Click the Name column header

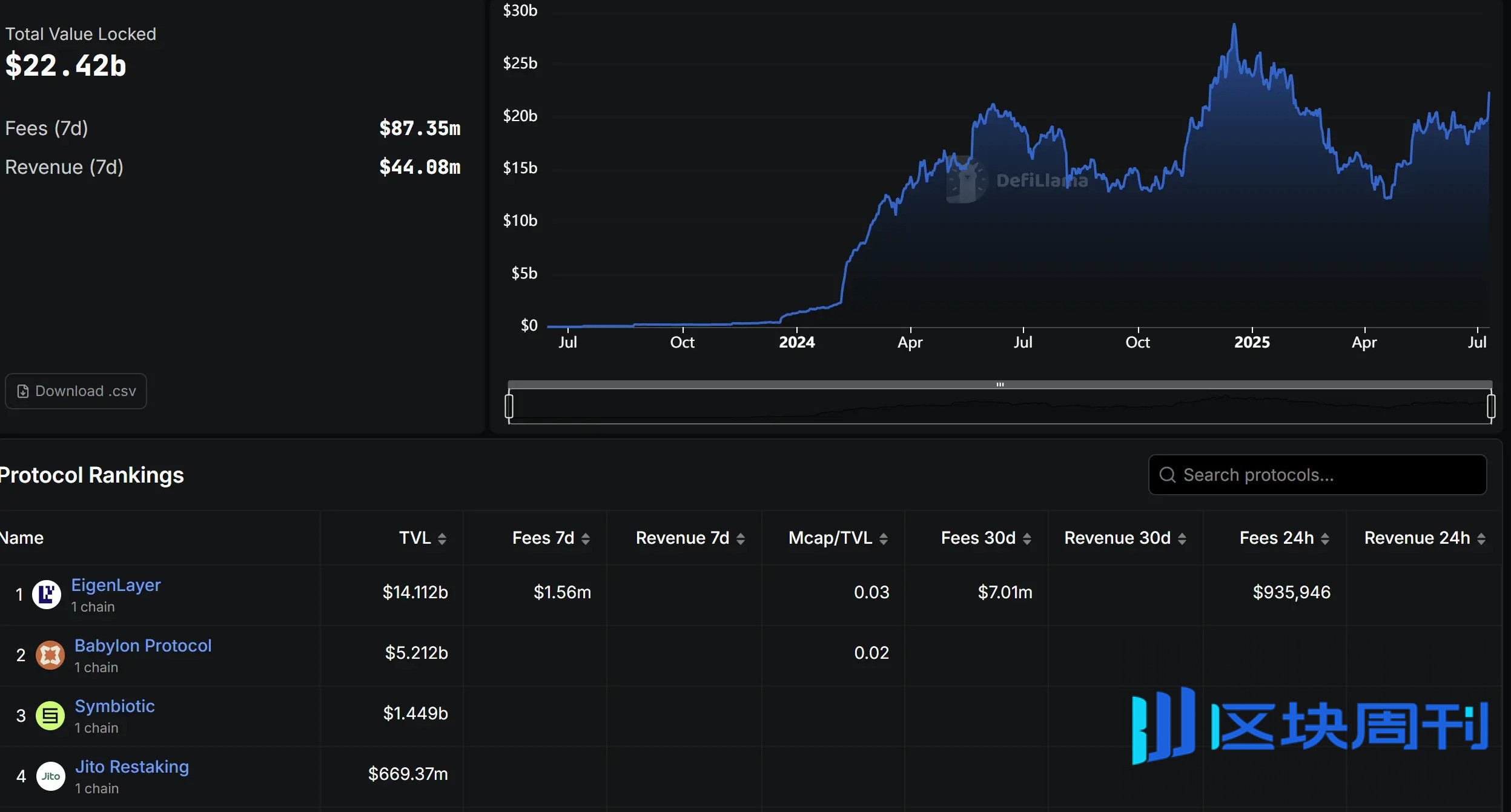click(x=22, y=538)
